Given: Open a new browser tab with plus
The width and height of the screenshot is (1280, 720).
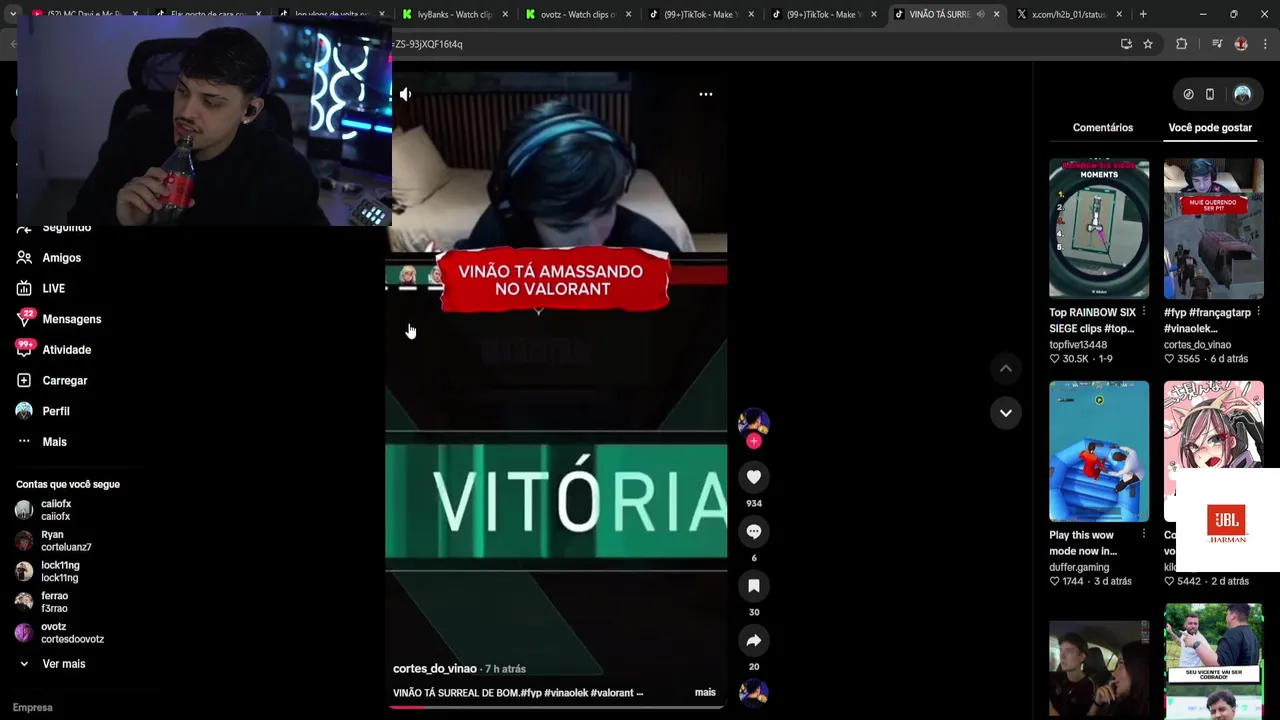Looking at the screenshot, I should [1143, 14].
